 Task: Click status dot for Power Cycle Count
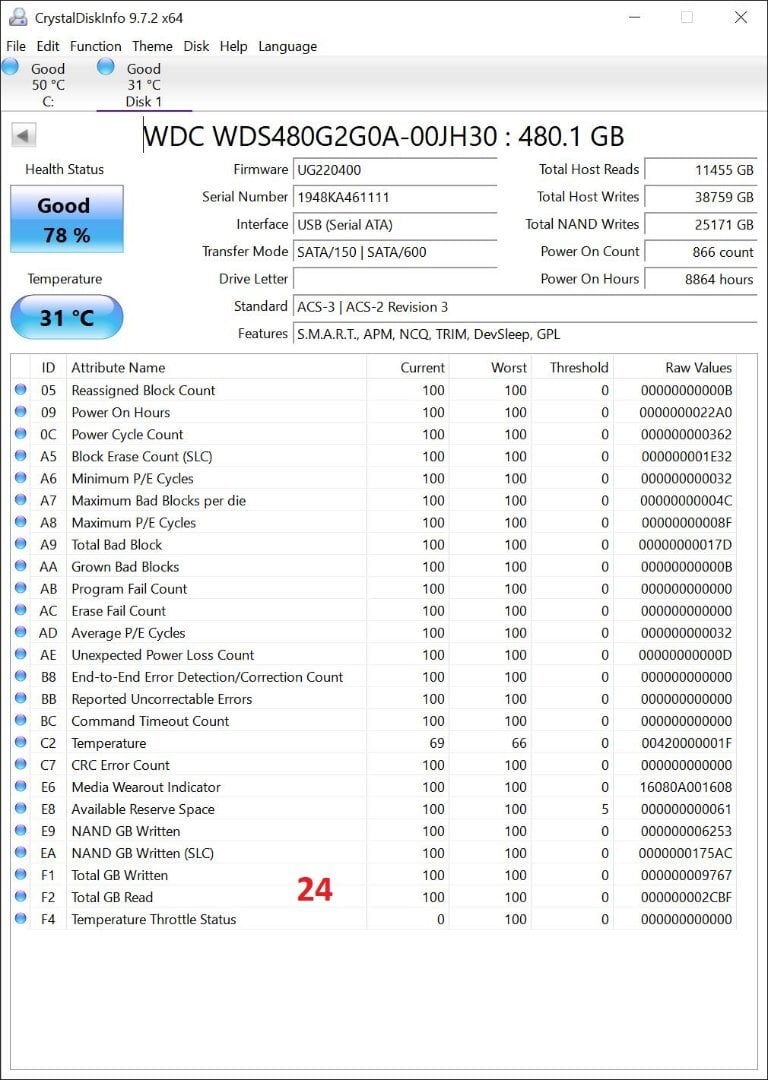[x=21, y=434]
